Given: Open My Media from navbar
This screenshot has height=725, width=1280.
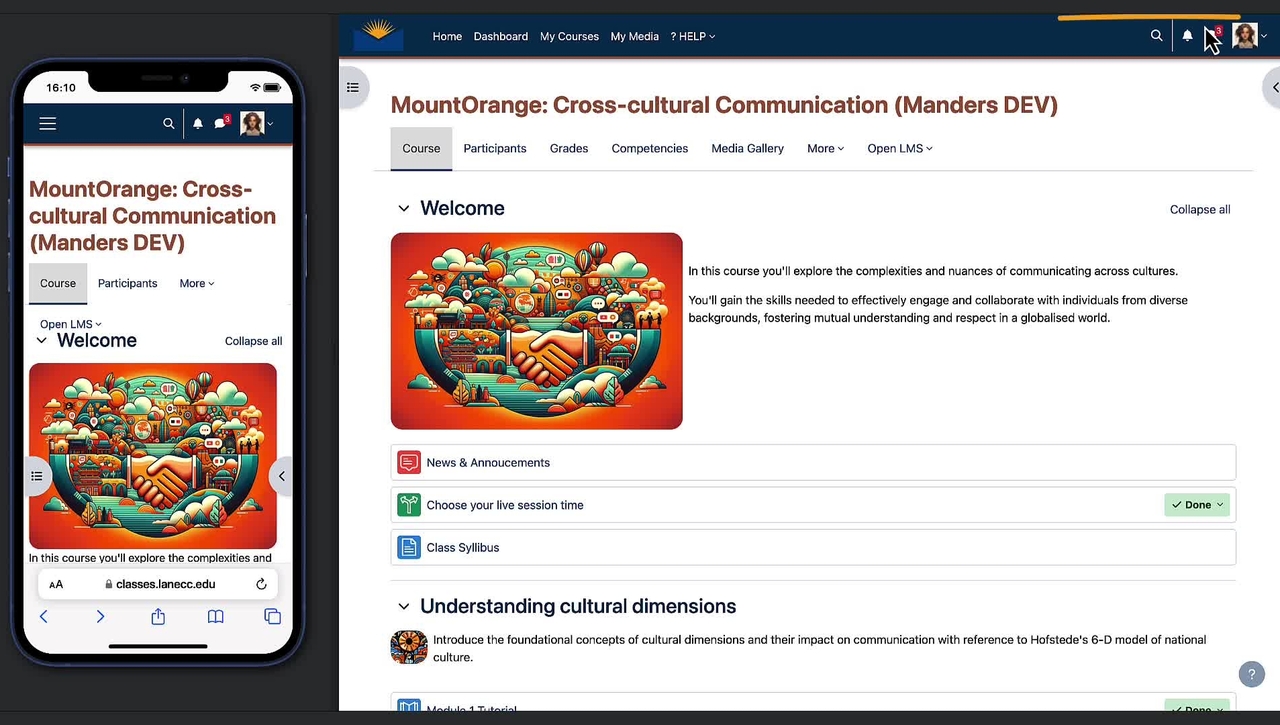Looking at the screenshot, I should pyautogui.click(x=635, y=36).
